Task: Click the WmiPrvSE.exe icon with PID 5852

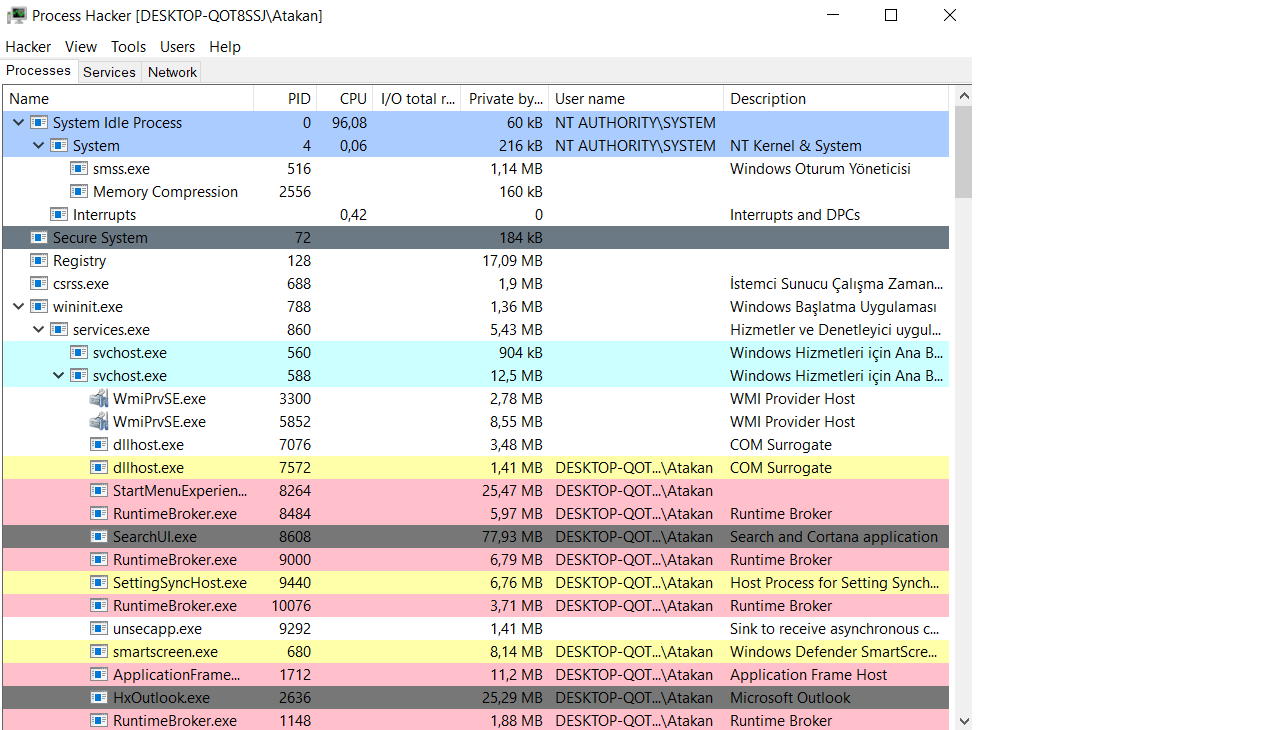Action: pyautogui.click(x=99, y=422)
